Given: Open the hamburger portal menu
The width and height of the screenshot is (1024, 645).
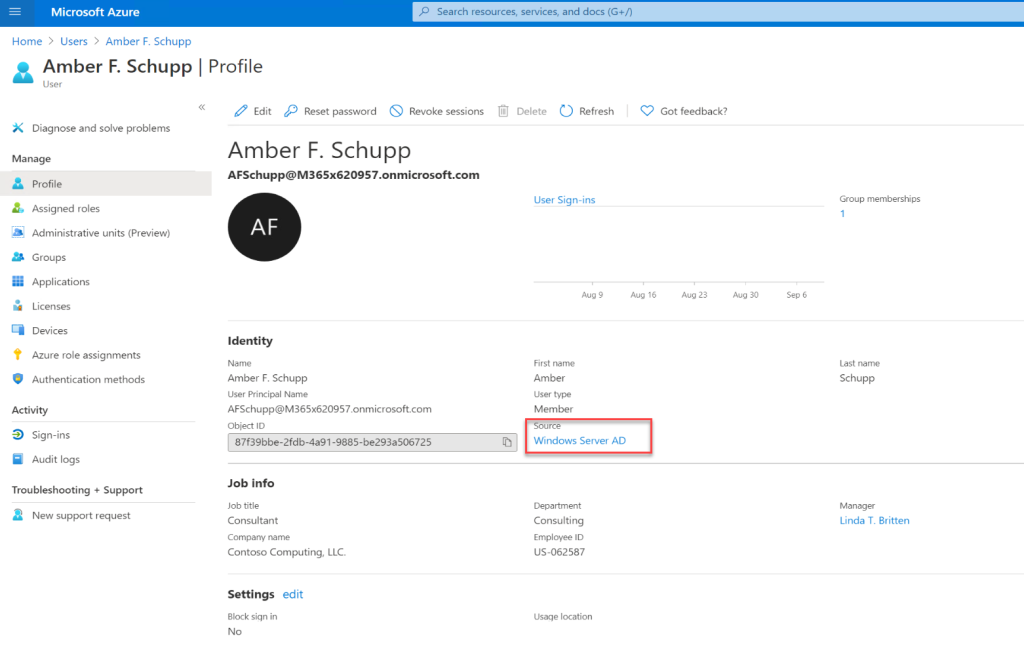Looking at the screenshot, I should point(14,12).
